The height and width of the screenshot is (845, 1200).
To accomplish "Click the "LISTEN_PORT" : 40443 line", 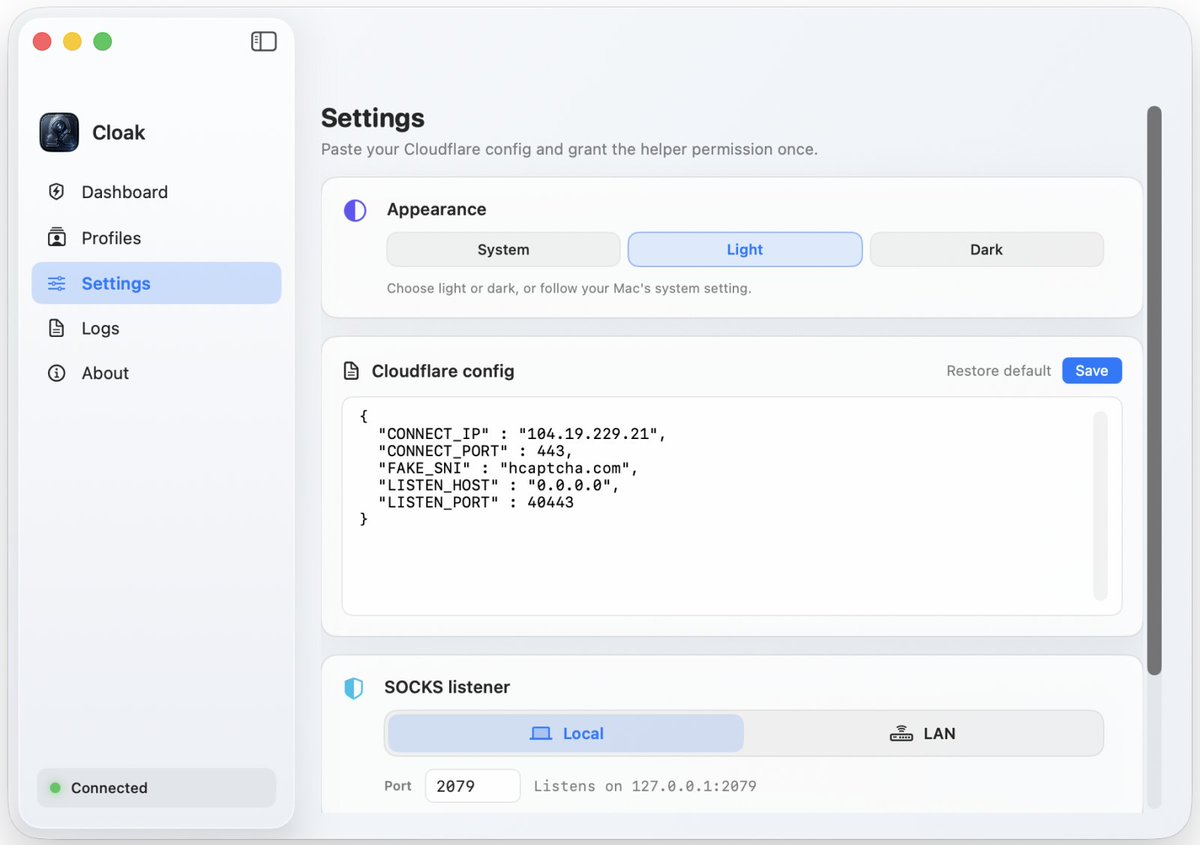I will coord(476,503).
